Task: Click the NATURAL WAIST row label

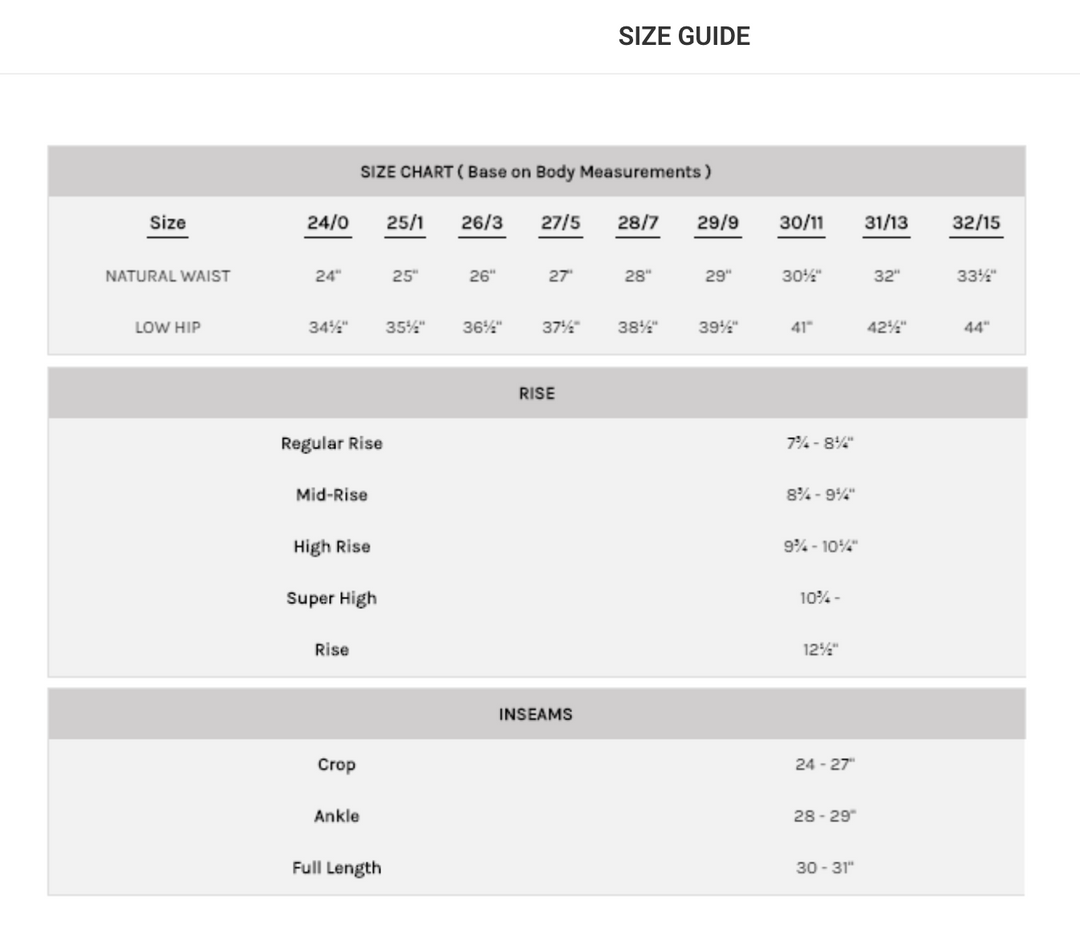Action: pyautogui.click(x=168, y=276)
